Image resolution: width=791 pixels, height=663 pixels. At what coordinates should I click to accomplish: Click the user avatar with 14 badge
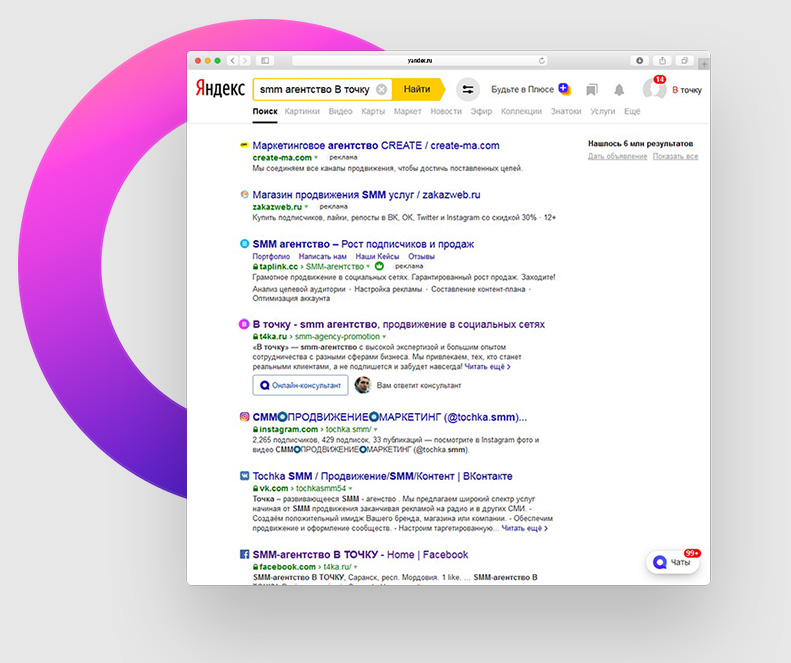[654, 88]
